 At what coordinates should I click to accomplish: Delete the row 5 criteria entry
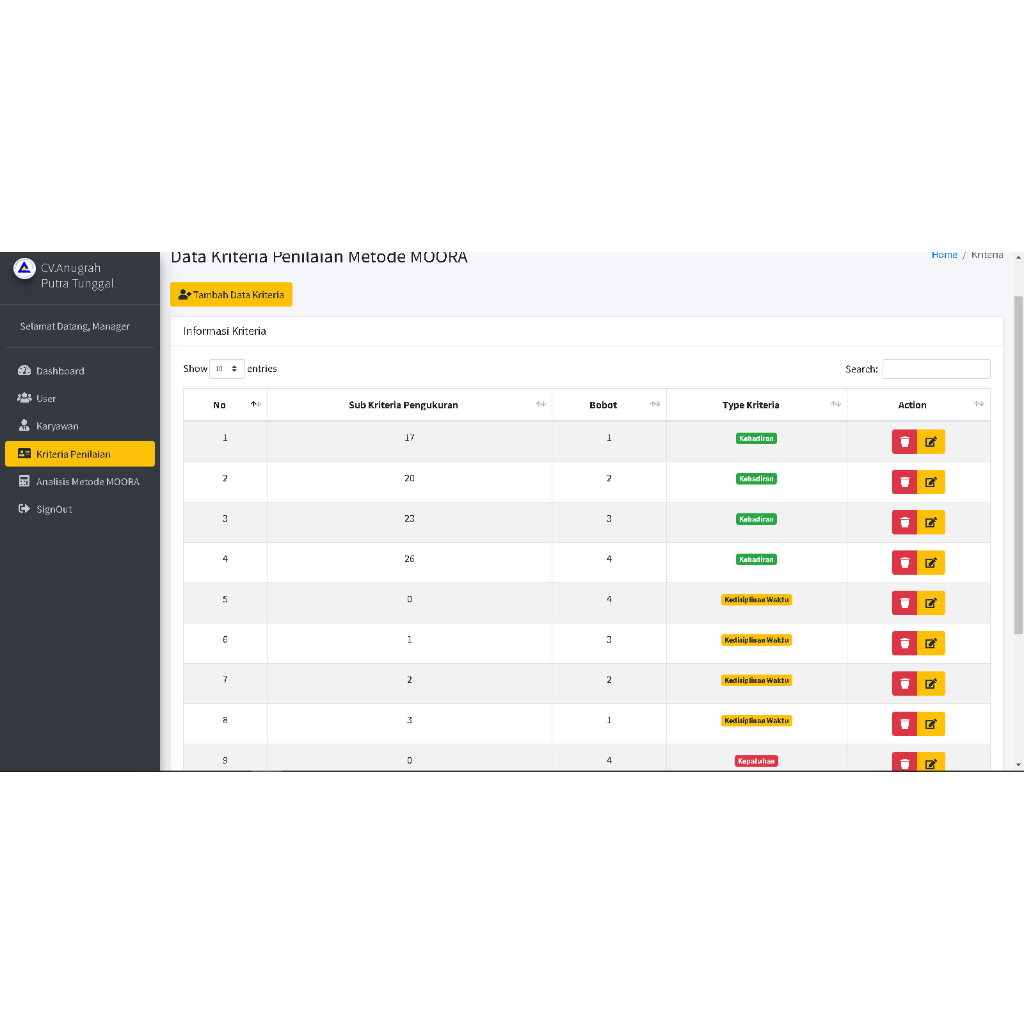point(904,603)
